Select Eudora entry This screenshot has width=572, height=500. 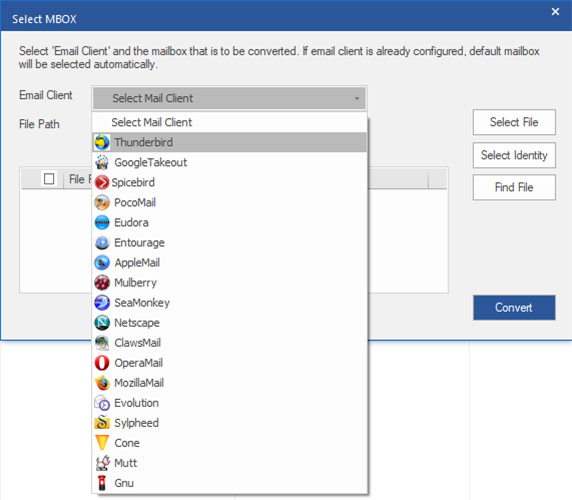(229, 222)
